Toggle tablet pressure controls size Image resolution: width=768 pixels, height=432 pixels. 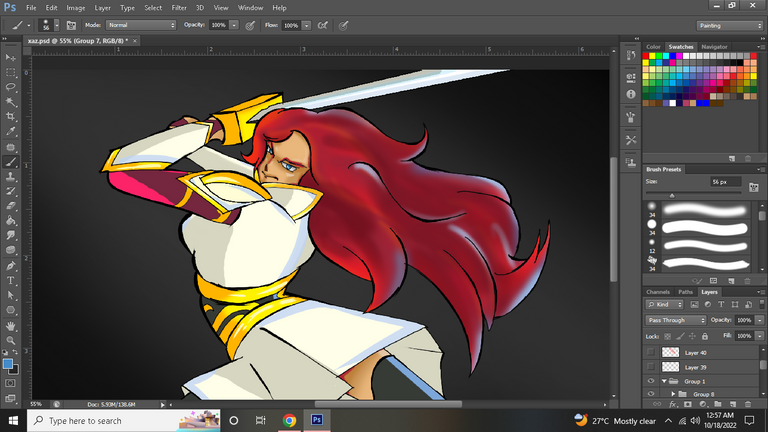point(343,25)
